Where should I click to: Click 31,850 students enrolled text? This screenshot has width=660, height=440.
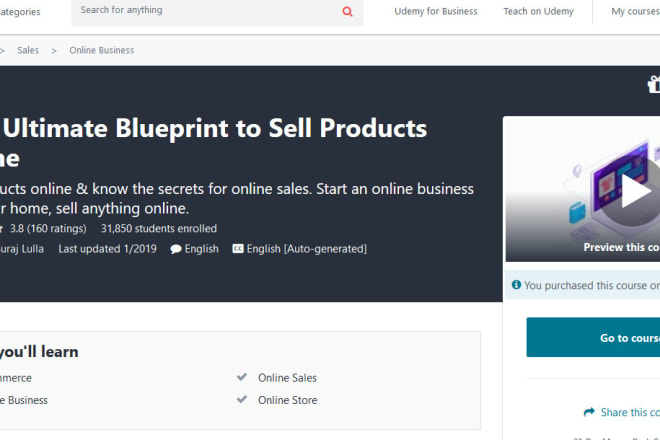click(x=159, y=229)
